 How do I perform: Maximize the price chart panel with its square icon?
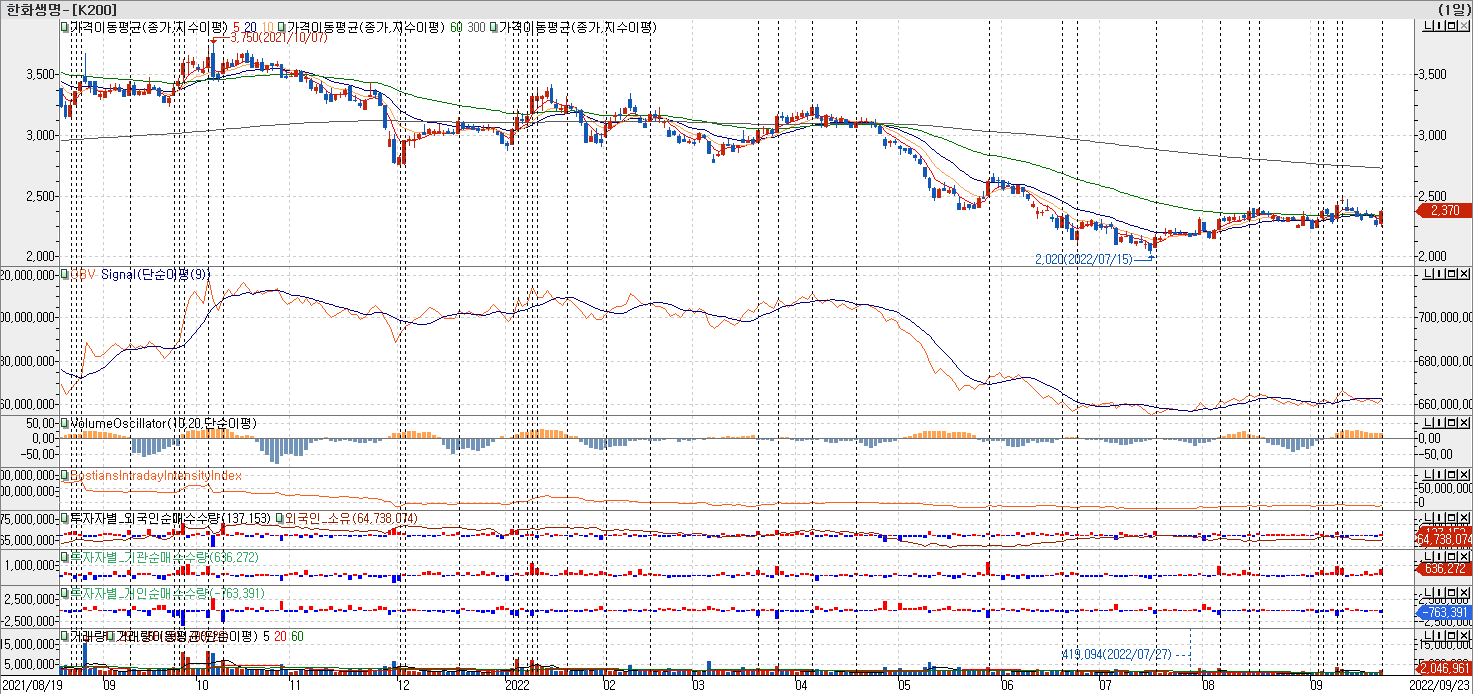click(1451, 26)
